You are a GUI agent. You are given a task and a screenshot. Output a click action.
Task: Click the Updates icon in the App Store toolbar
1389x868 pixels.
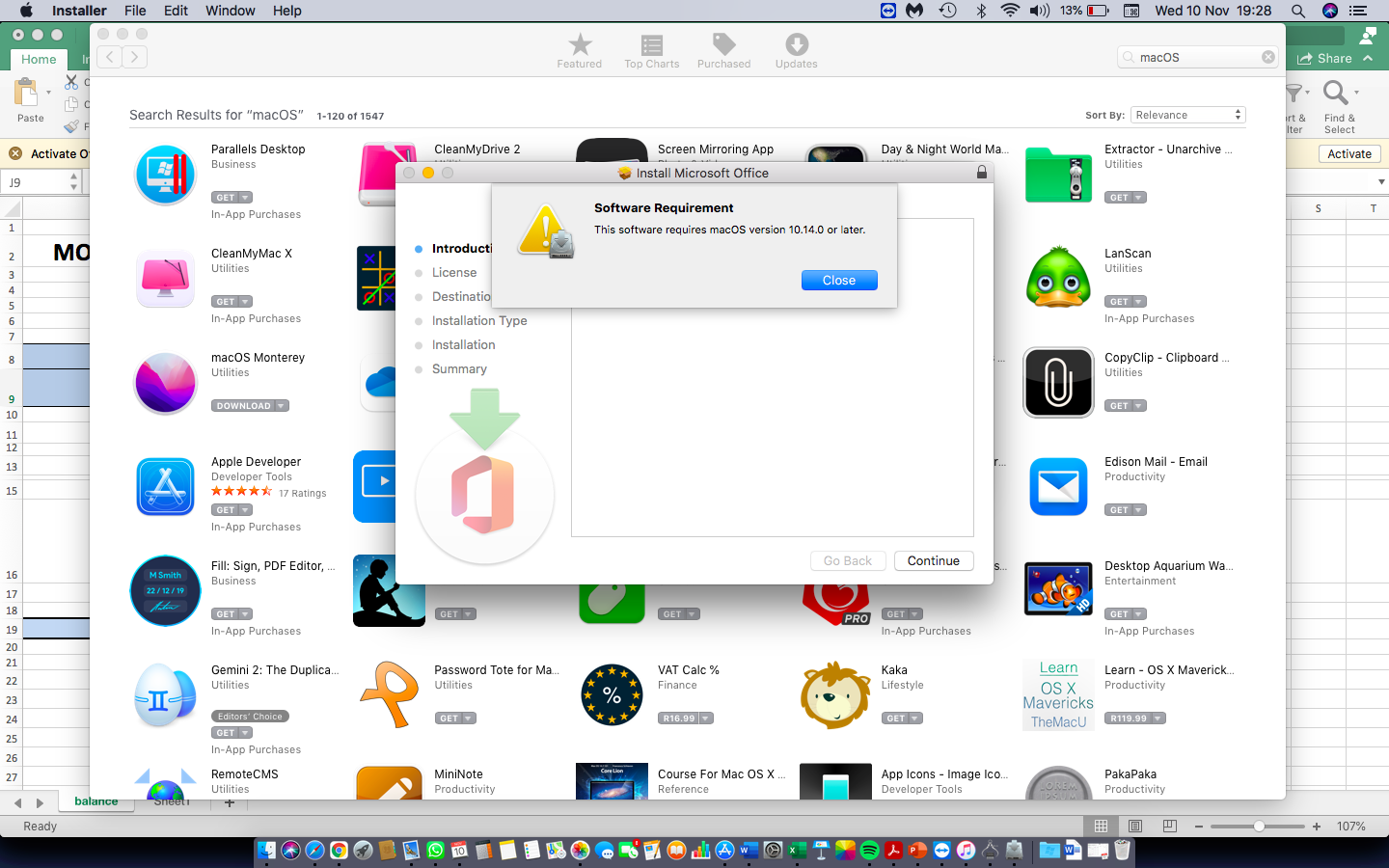pos(796,45)
